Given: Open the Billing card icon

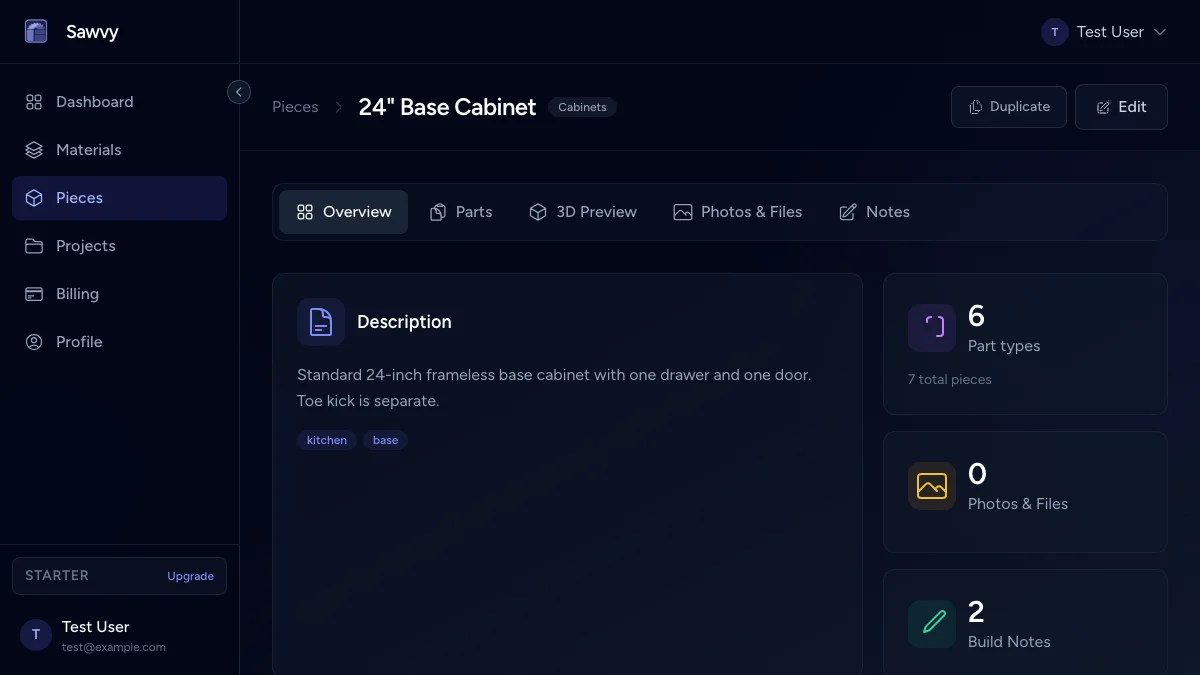Looking at the screenshot, I should point(33,293).
